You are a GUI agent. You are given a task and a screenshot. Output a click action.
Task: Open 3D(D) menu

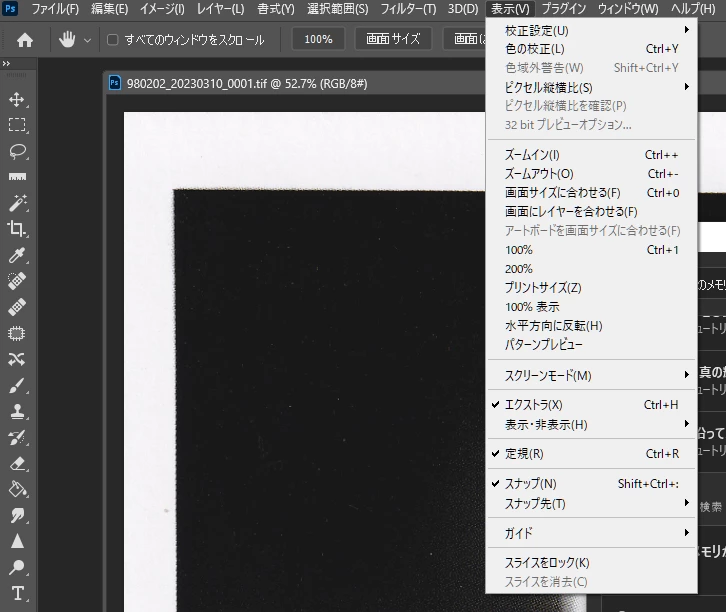tap(463, 9)
